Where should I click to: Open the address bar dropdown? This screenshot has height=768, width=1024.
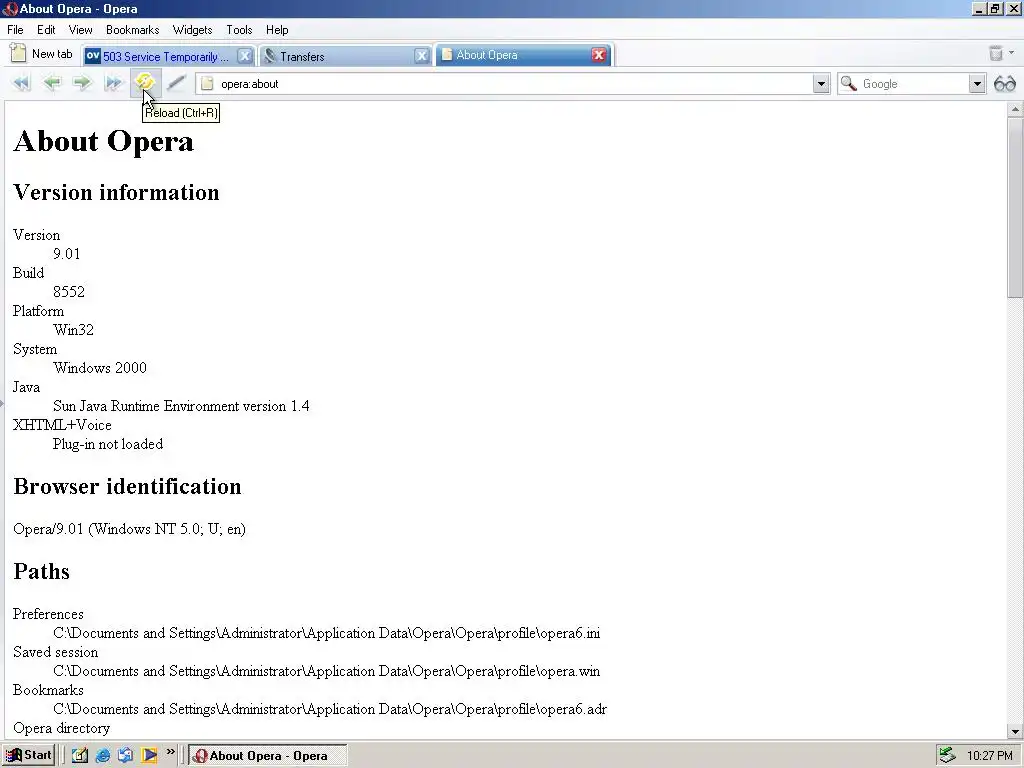pyautogui.click(x=821, y=84)
